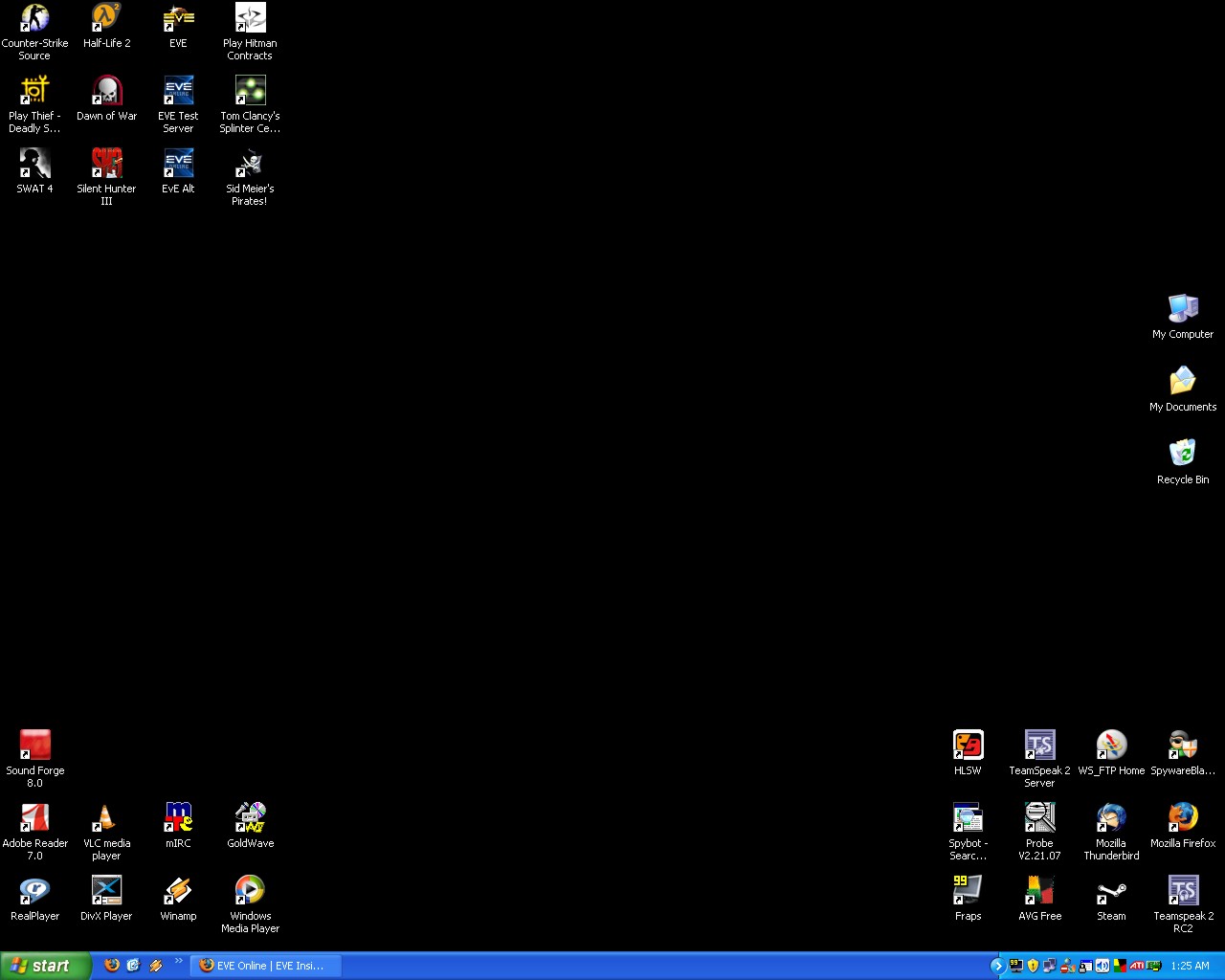This screenshot has width=1225, height=980.
Task: Select the Recycle Bin icon
Action: click(x=1183, y=462)
